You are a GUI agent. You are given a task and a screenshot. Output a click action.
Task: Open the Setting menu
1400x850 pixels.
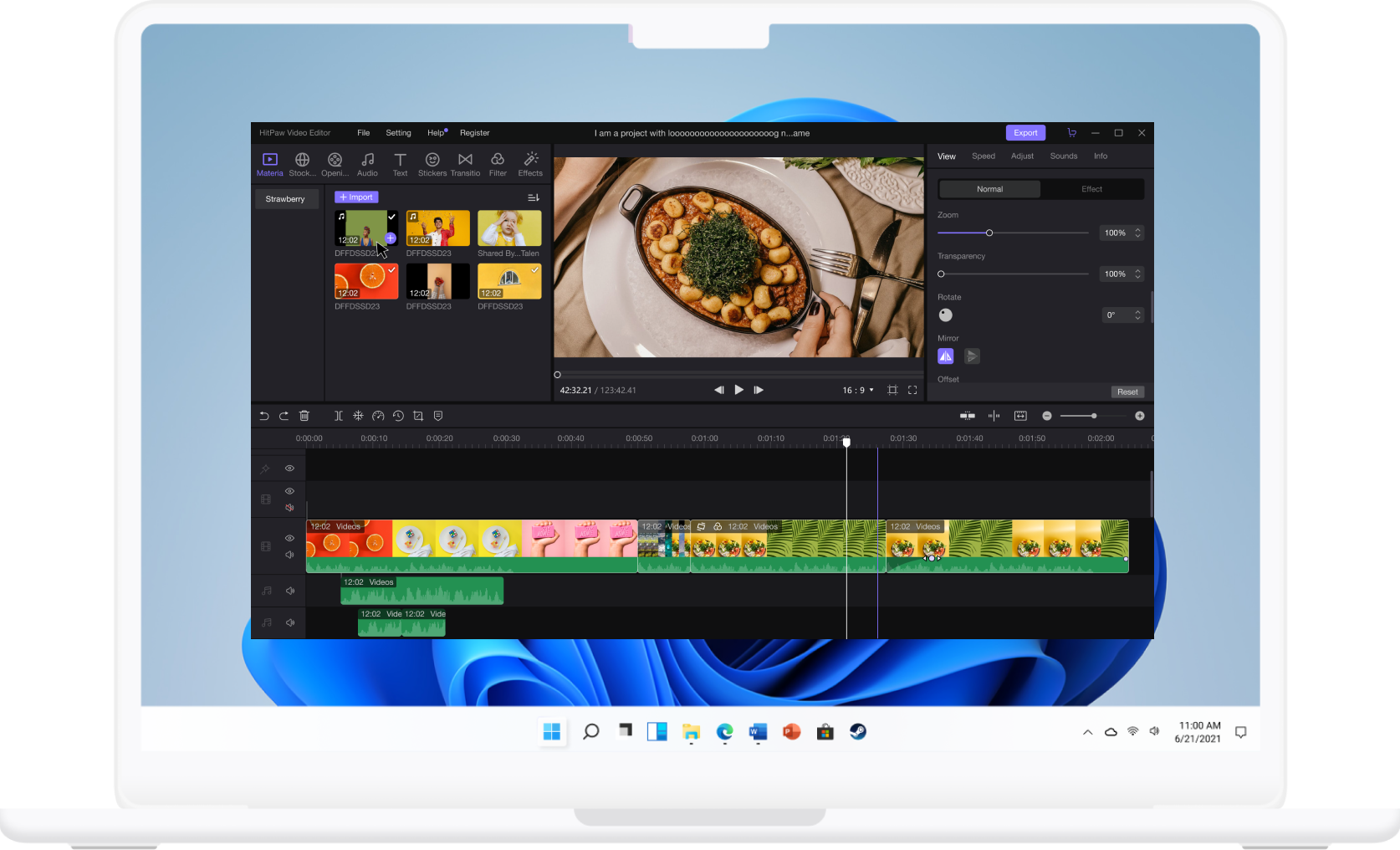[x=398, y=133]
